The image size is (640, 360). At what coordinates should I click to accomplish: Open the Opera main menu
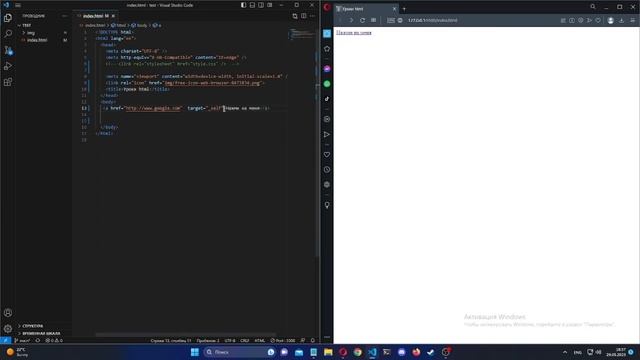[x=327, y=7]
